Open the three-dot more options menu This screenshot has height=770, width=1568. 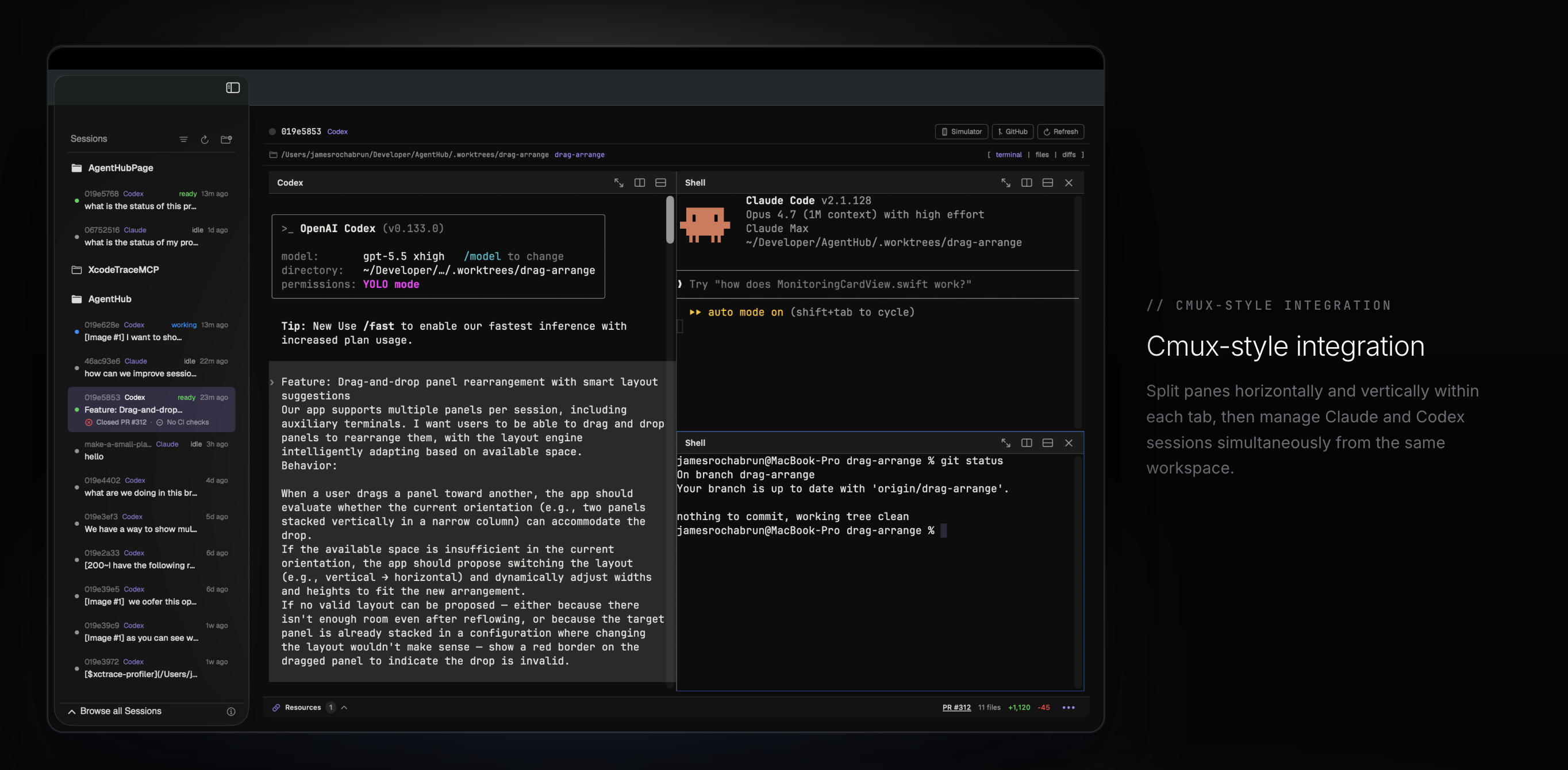tap(1069, 707)
